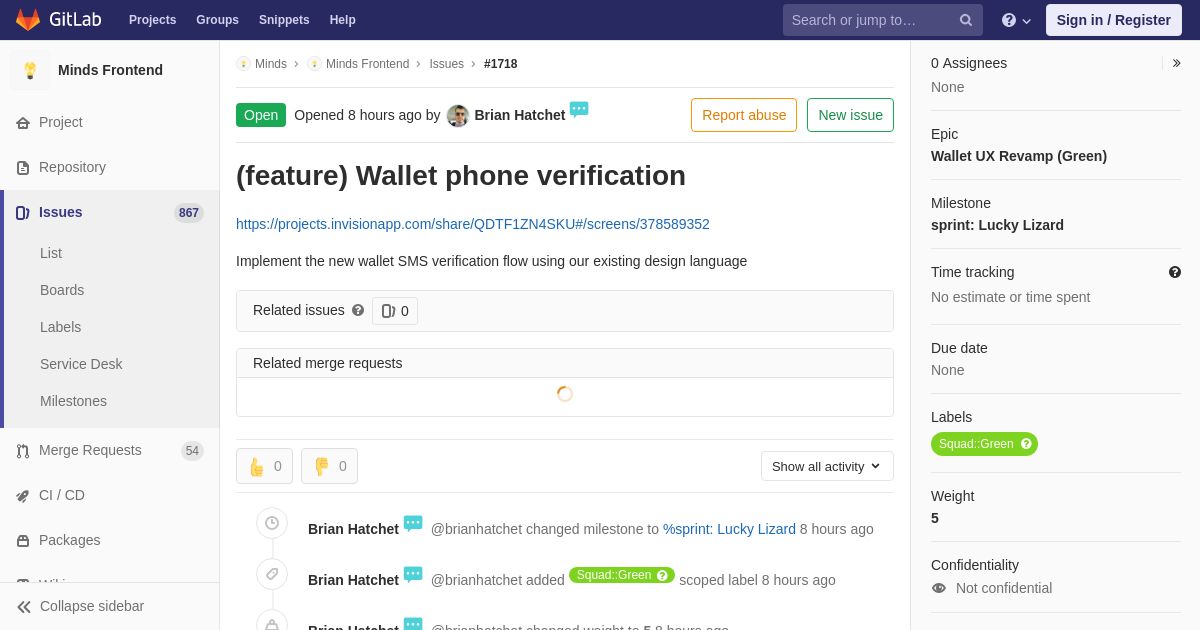Open Service Desk in sidebar
The image size is (1200, 630).
[x=81, y=364]
